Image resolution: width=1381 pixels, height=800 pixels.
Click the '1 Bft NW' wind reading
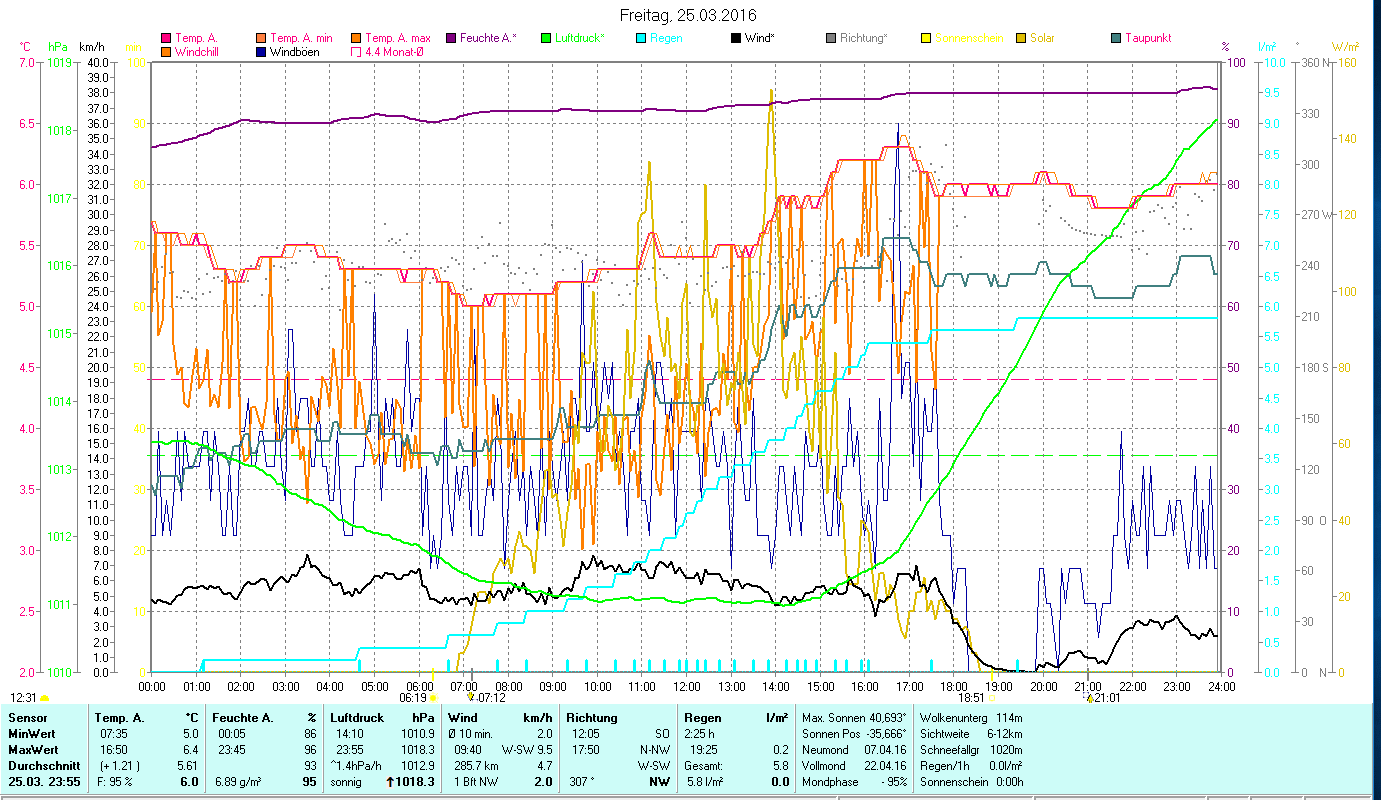click(x=478, y=782)
